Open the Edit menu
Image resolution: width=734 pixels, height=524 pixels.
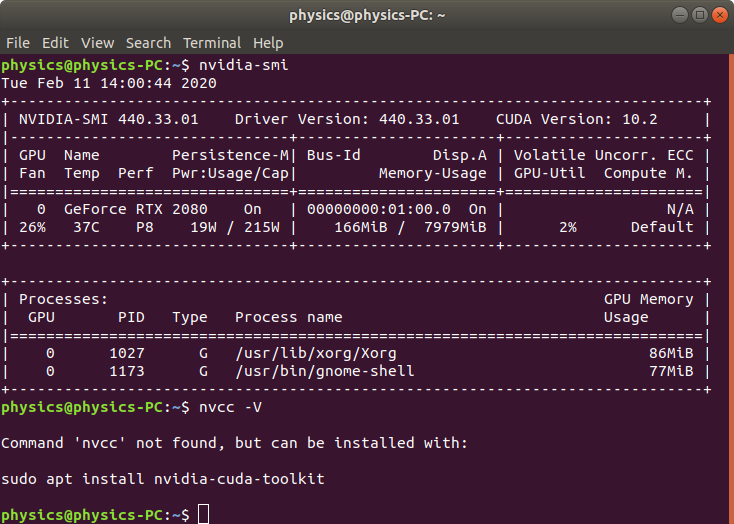[x=55, y=43]
